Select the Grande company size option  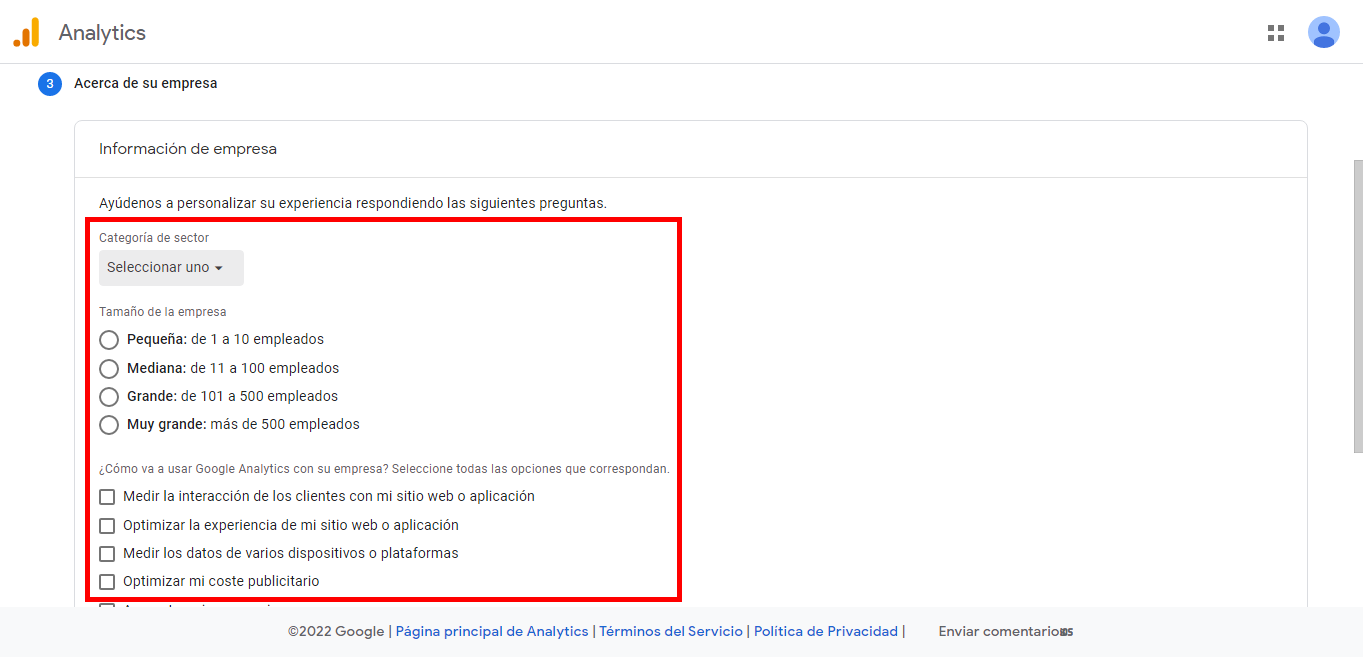click(x=109, y=396)
